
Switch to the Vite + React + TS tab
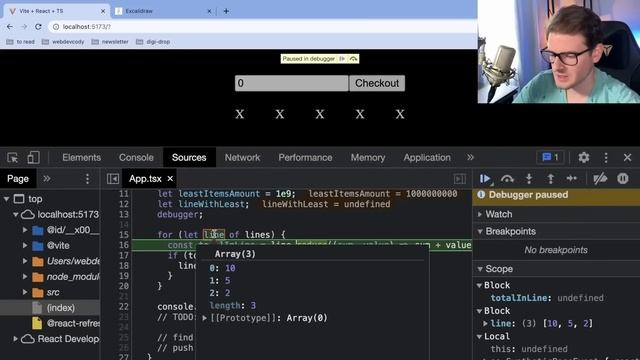57,11
